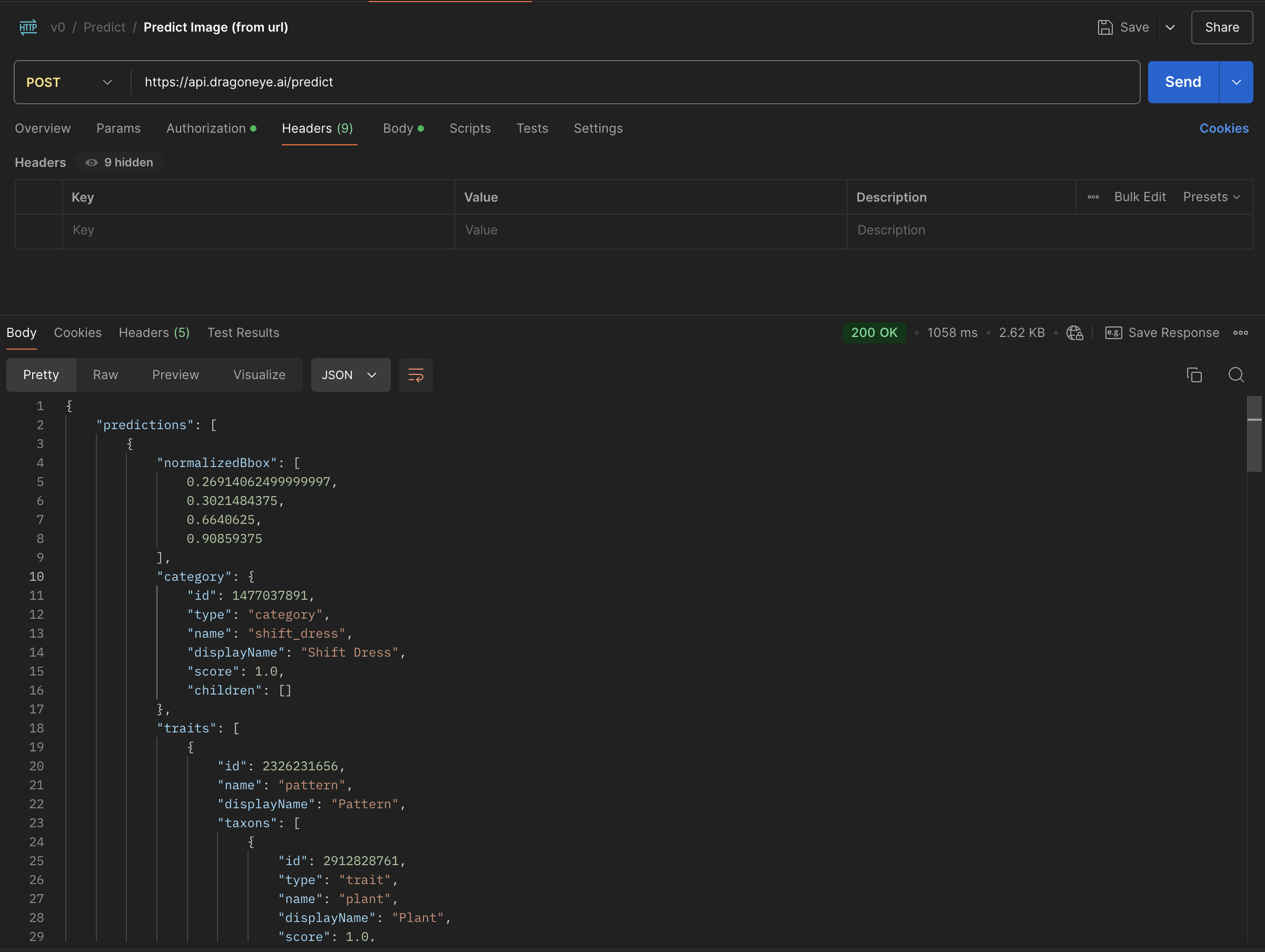Open the response Headers (5) tab
Image resolution: width=1265 pixels, height=952 pixels.
[x=154, y=333]
